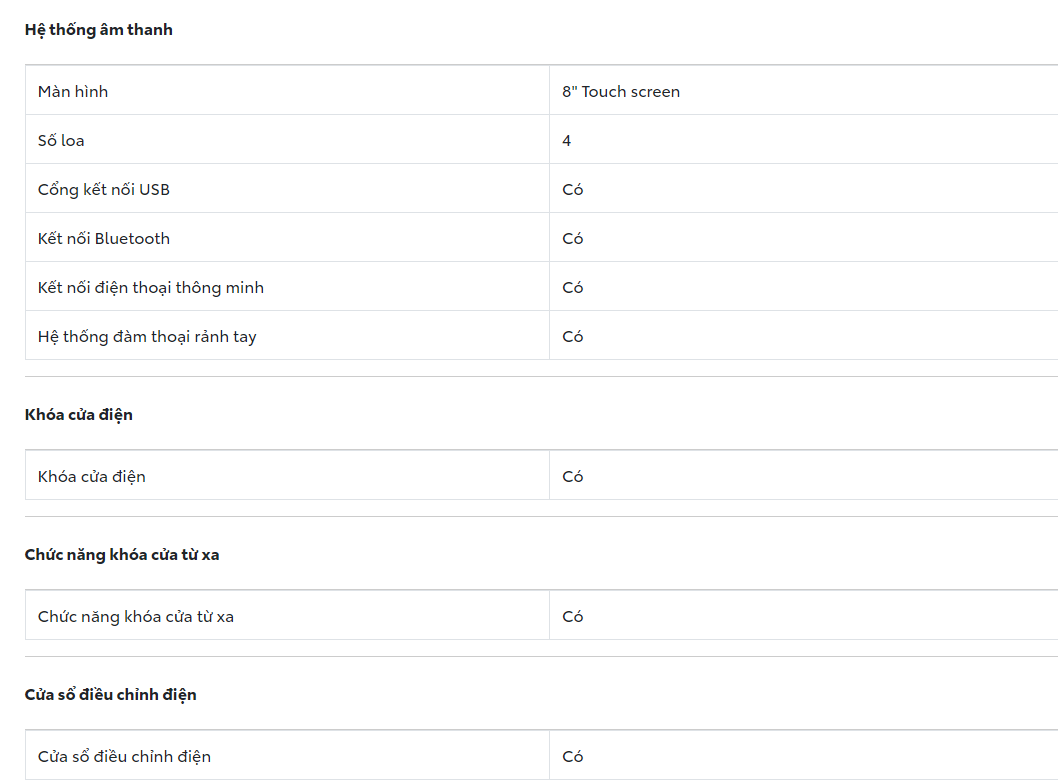This screenshot has width=1058, height=780.
Task: Click bold "Chức năng khóa cửa từ xa" heading
Action: pos(122,555)
